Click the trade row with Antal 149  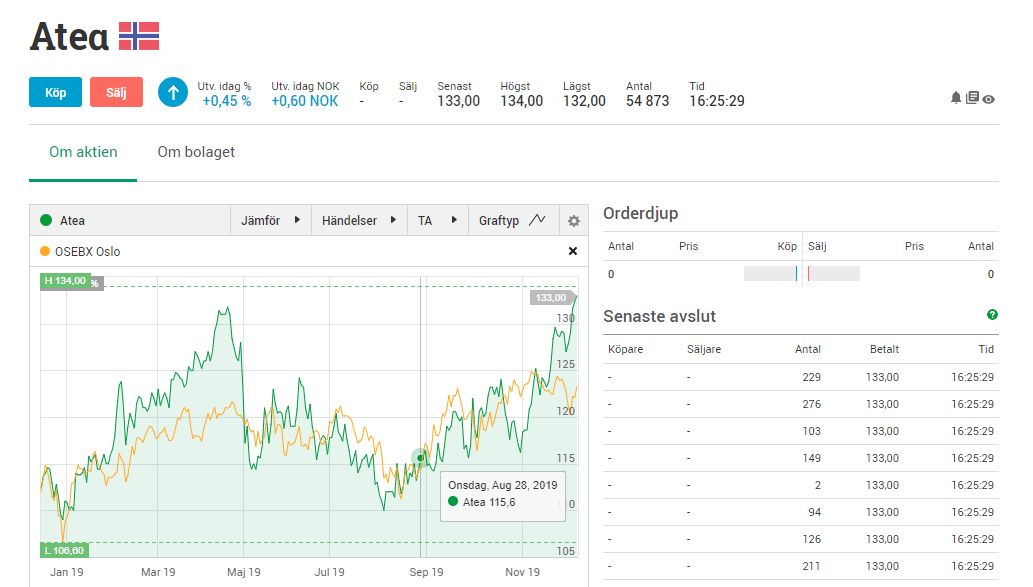(800, 458)
